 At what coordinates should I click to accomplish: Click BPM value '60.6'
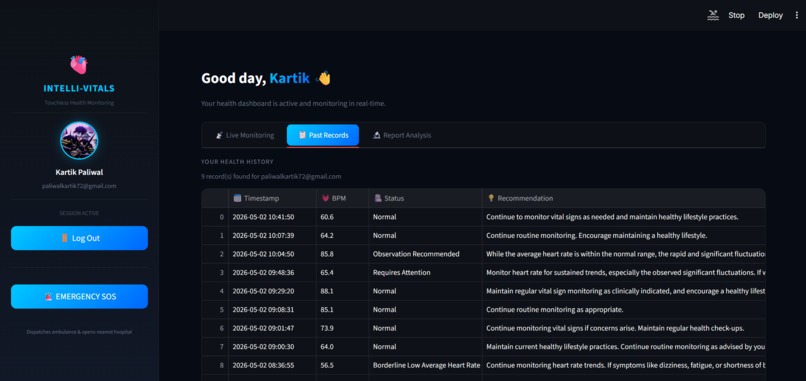click(327, 217)
